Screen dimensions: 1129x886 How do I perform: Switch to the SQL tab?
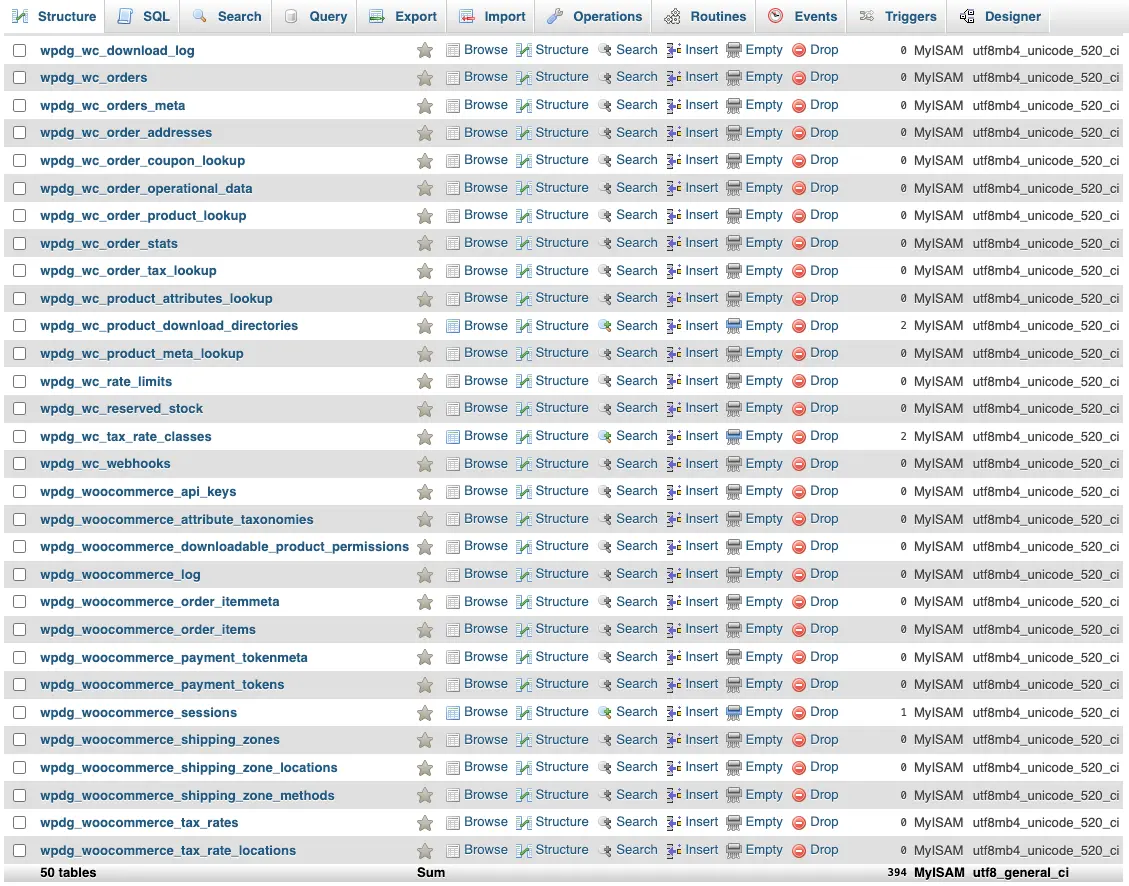click(x=143, y=16)
